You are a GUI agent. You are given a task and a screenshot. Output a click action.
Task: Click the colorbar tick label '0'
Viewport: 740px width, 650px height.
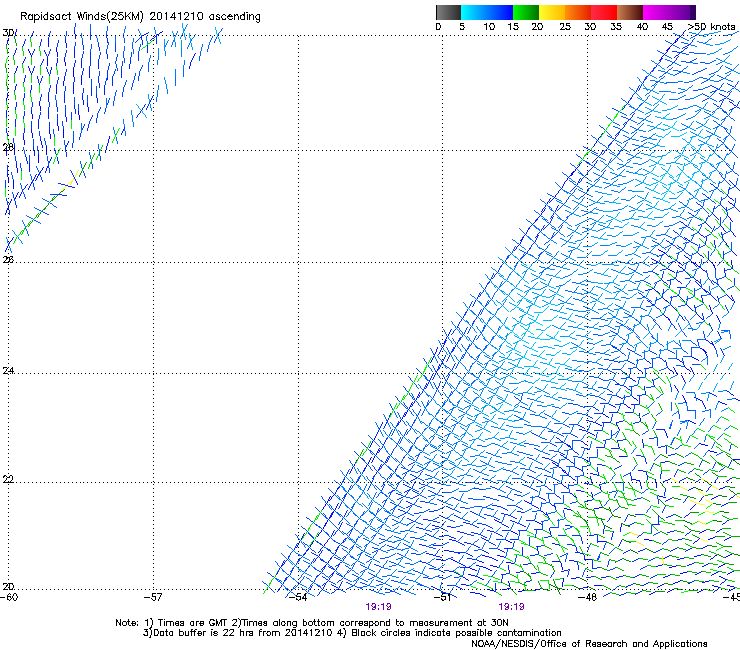click(438, 27)
